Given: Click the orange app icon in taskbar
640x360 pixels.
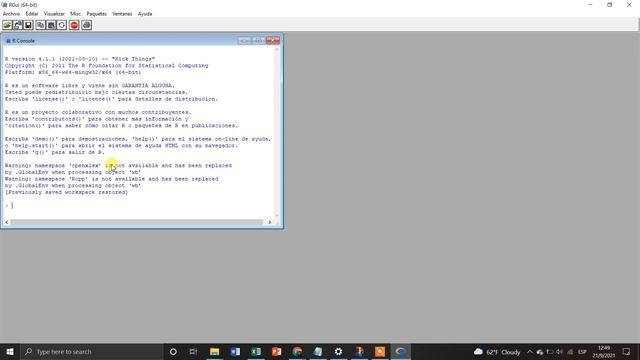Looking at the screenshot, I should coord(380,351).
